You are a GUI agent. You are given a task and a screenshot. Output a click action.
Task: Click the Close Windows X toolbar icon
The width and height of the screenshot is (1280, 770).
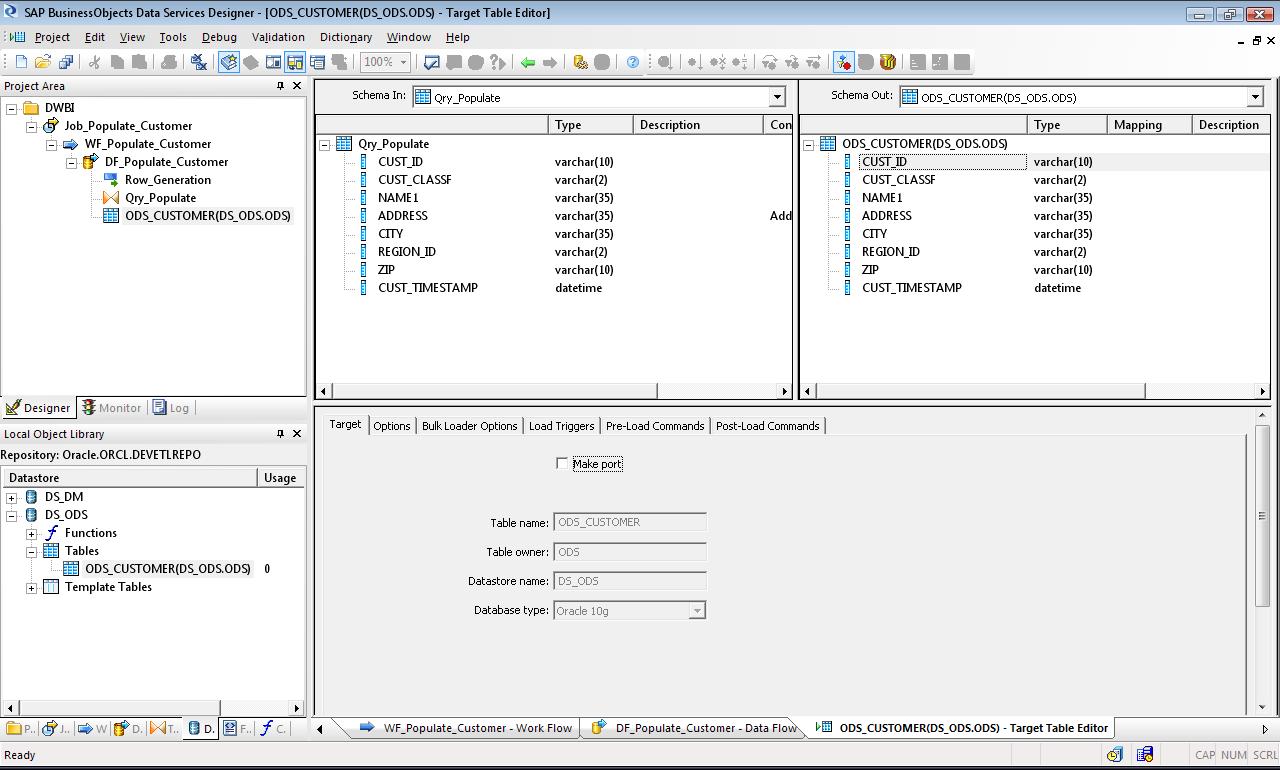click(199, 62)
